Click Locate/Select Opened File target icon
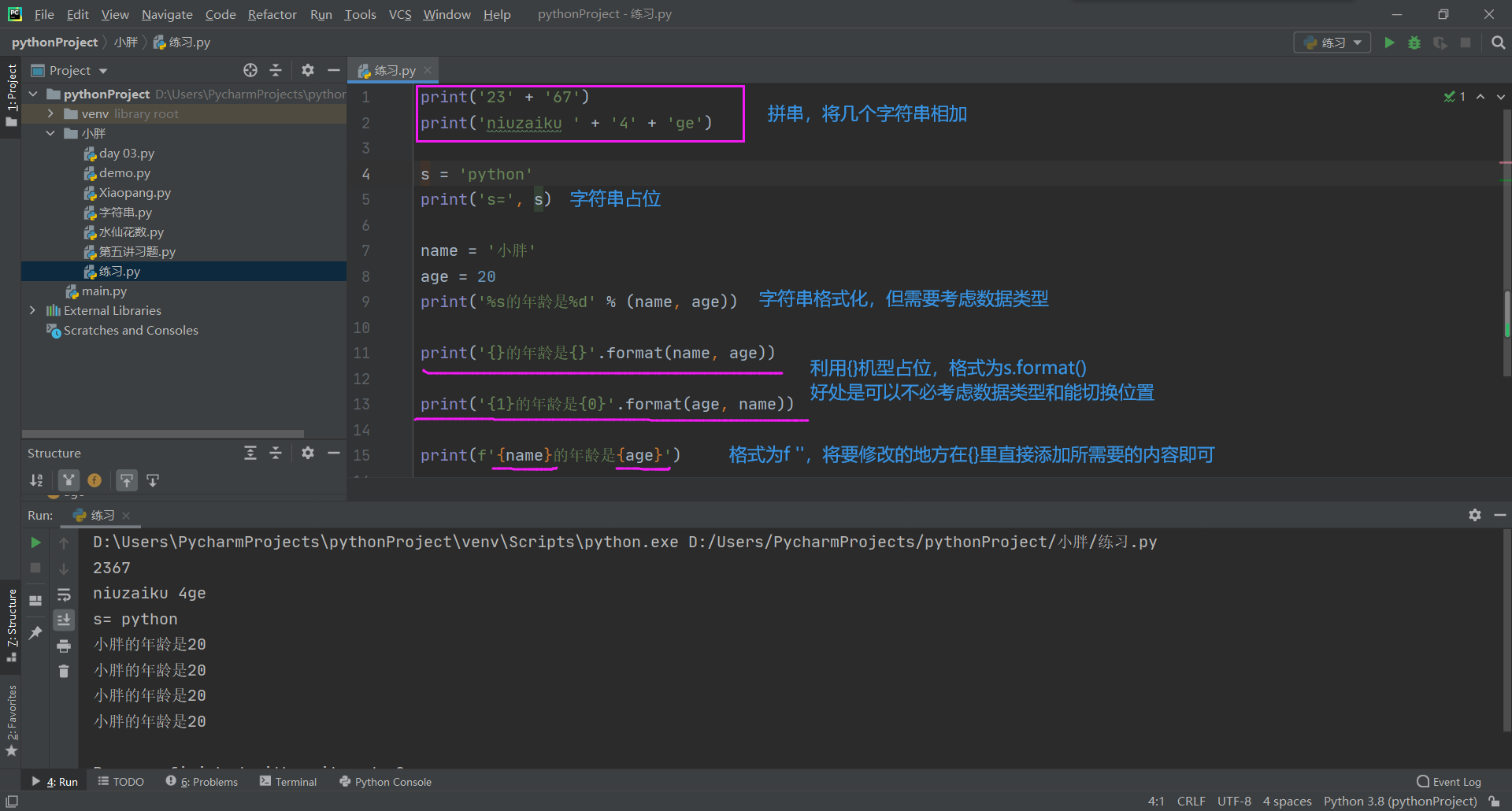The height and width of the screenshot is (811, 1512). (250, 70)
